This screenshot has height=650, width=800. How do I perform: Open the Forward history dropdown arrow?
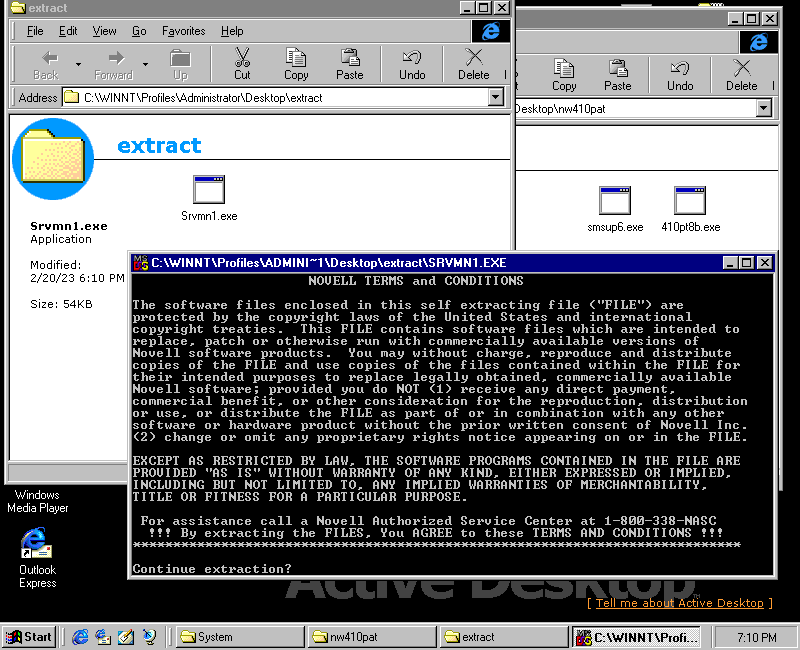pos(145,65)
